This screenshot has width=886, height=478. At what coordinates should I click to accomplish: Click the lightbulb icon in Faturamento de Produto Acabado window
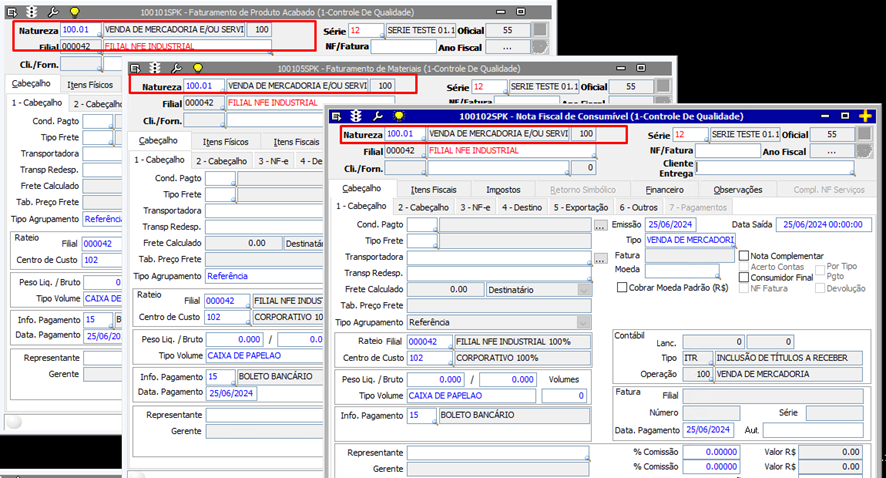[x=73, y=12]
